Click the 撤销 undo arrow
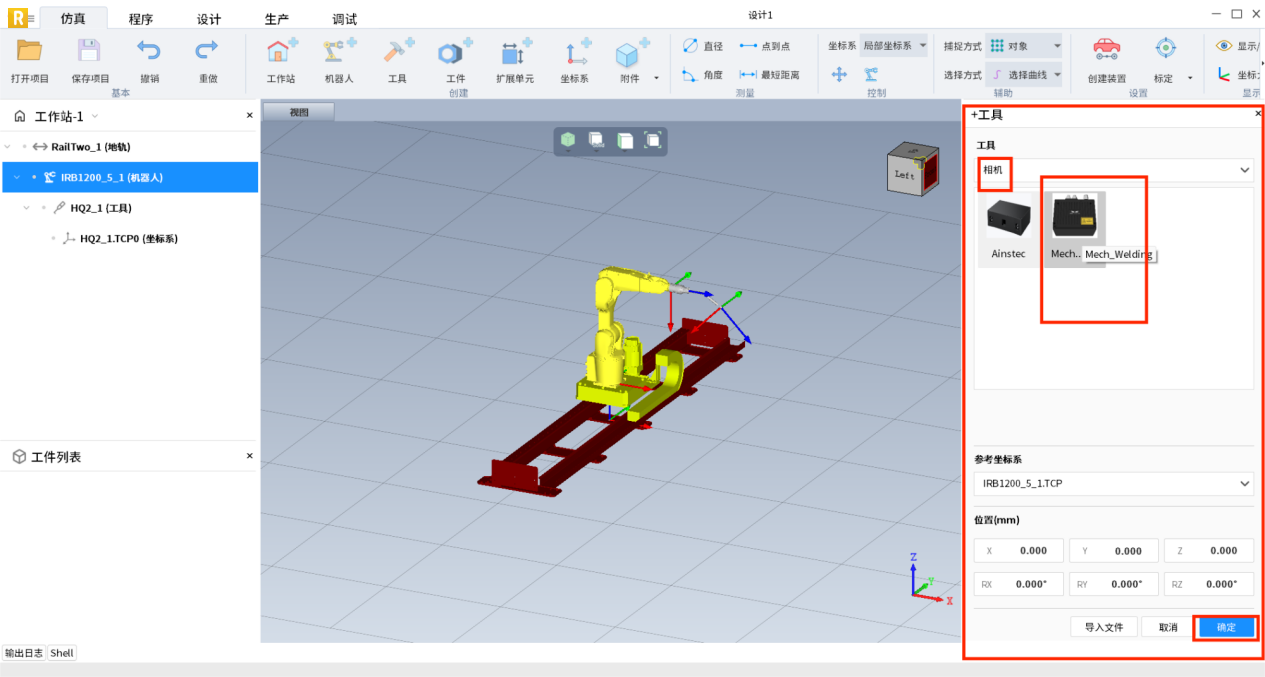This screenshot has height=677, width=1265. (x=149, y=52)
